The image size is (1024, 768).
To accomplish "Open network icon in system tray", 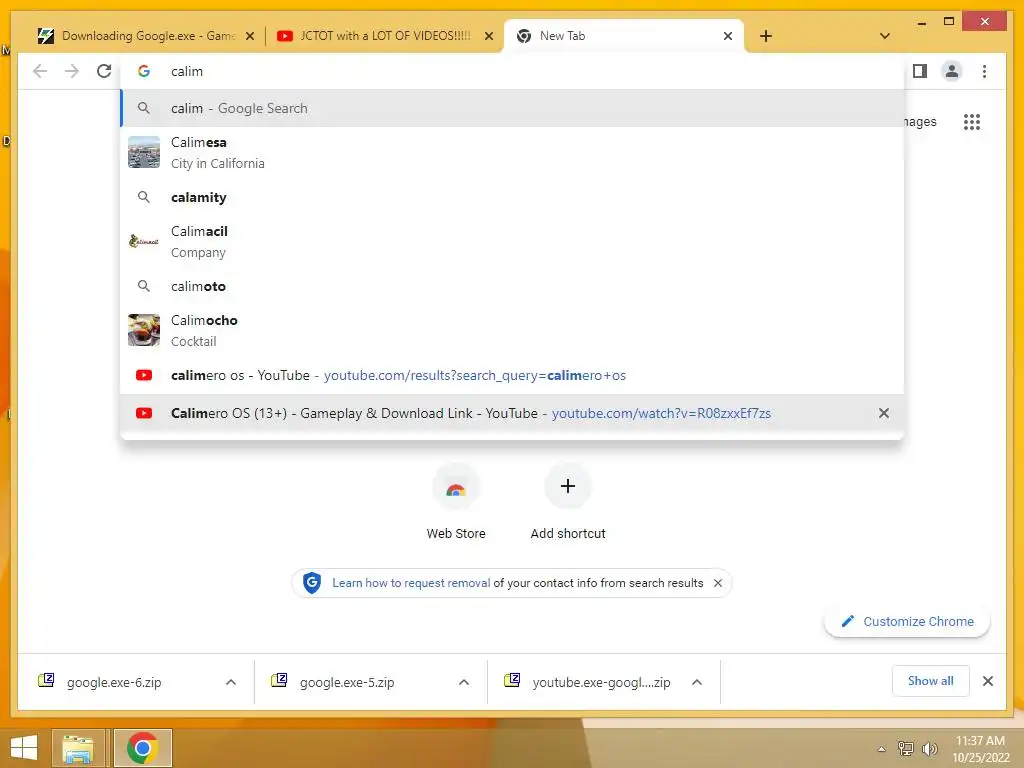I will pos(906,748).
